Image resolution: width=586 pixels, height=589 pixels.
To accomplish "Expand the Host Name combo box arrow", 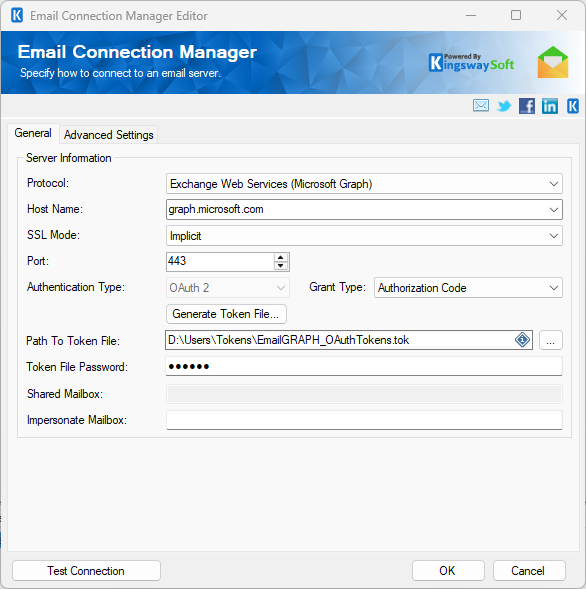I will [553, 210].
